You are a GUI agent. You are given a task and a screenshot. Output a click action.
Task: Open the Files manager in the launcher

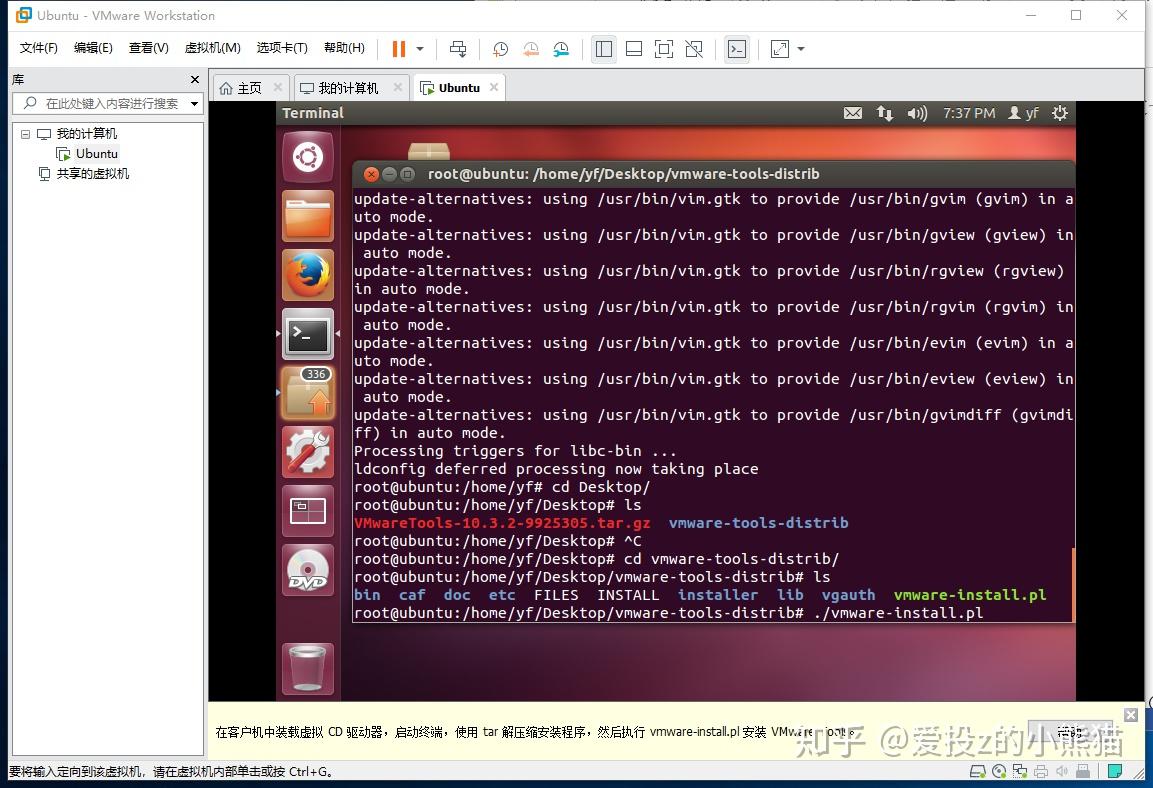tap(307, 216)
